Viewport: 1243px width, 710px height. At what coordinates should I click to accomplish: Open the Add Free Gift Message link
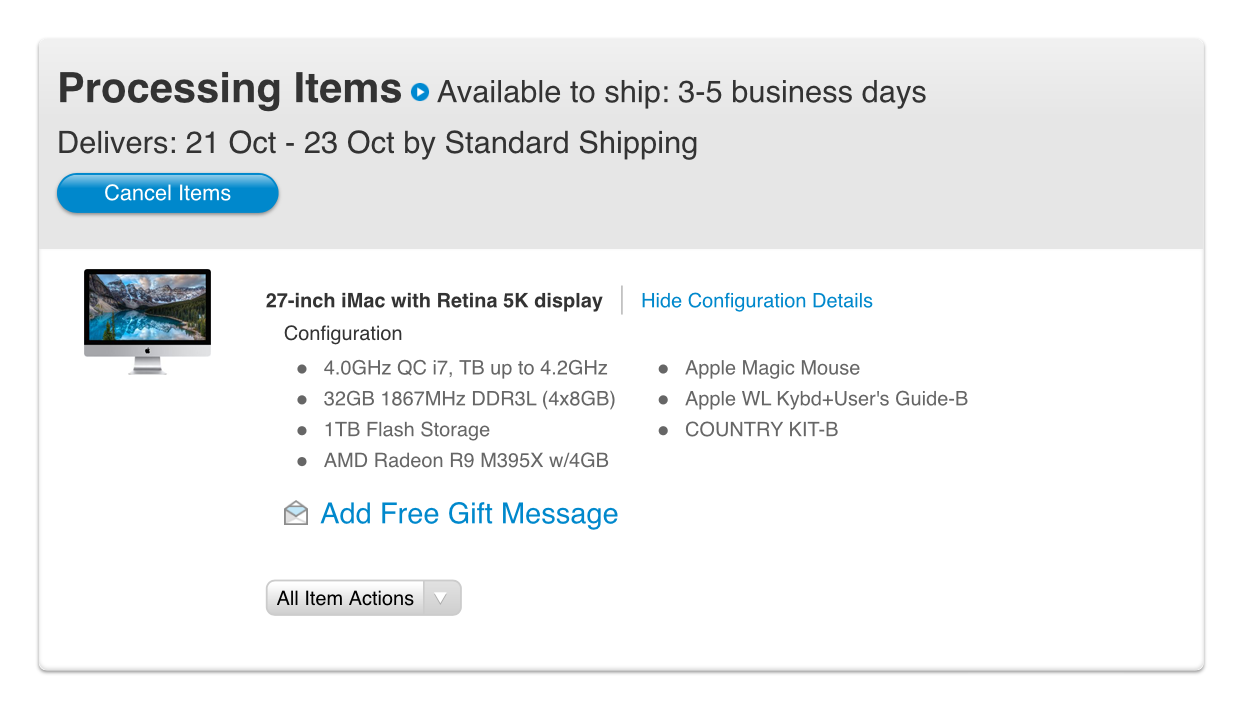coord(469,514)
